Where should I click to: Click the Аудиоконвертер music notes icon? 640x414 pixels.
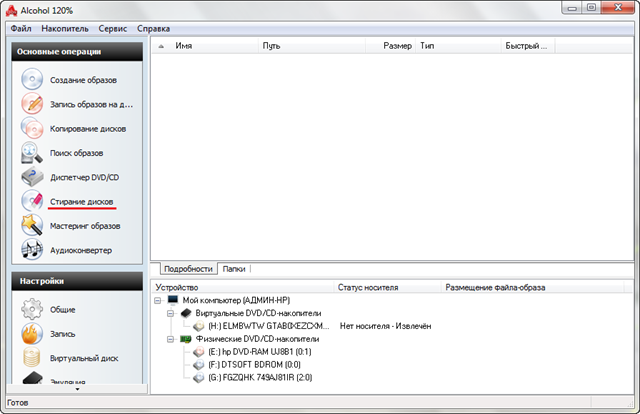(32, 249)
